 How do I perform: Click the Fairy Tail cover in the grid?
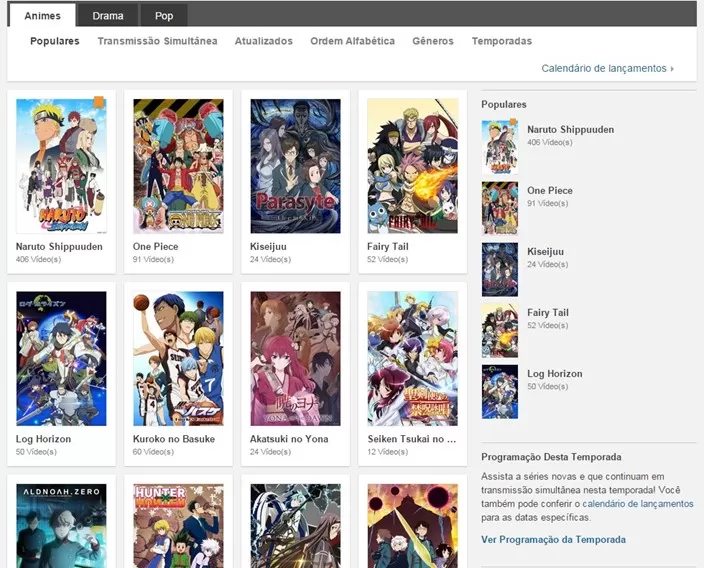pyautogui.click(x=412, y=166)
